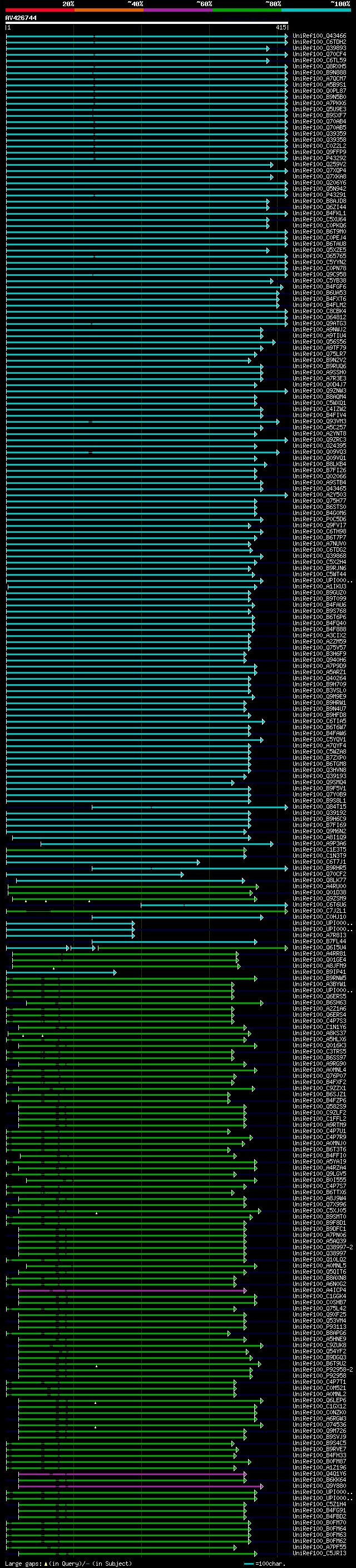
Task: Pick the UniRef100_Q7XKA8 hit name
Action: [319, 176]
